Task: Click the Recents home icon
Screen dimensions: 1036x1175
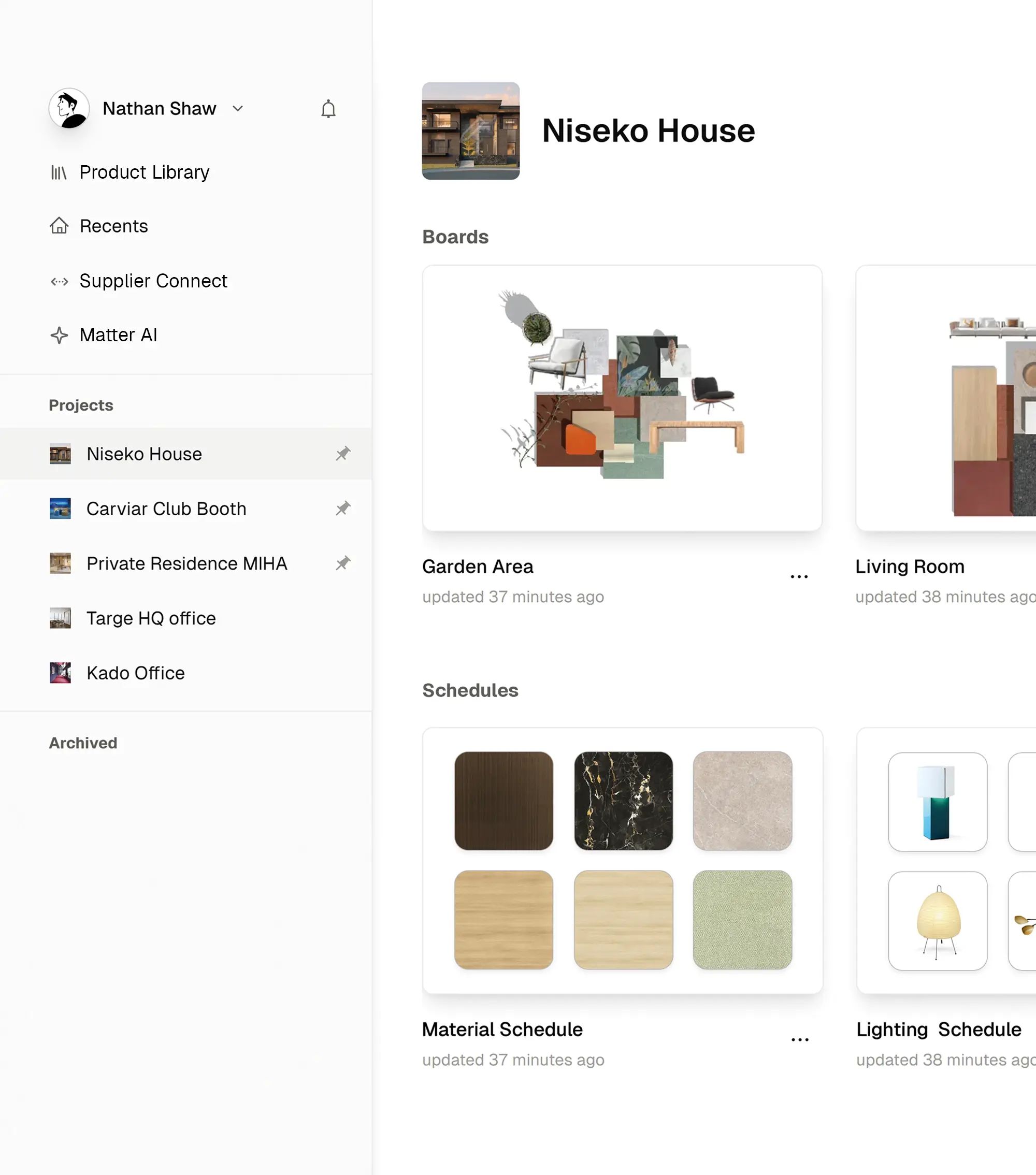Action: point(59,226)
